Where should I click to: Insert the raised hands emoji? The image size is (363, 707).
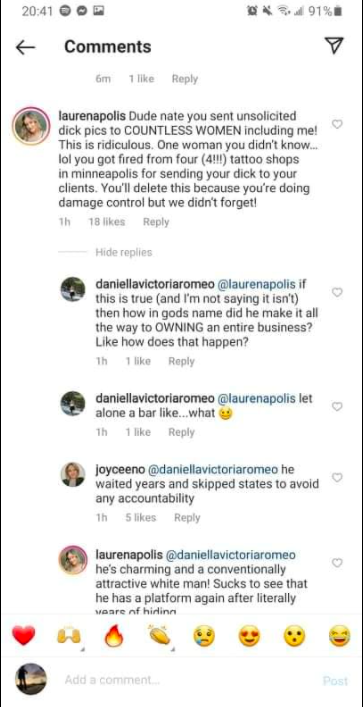point(69,637)
